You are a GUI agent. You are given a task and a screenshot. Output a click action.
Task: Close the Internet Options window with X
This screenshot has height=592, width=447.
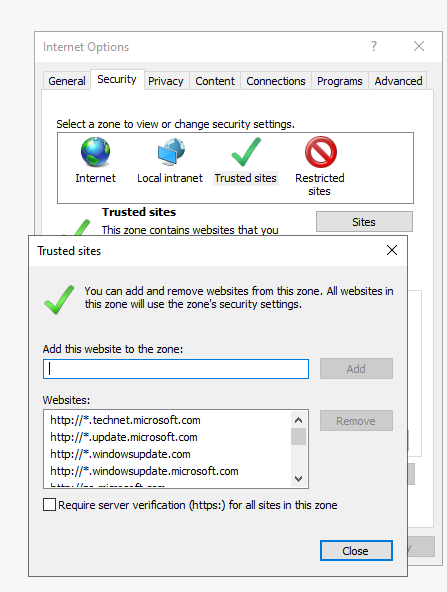pos(419,46)
